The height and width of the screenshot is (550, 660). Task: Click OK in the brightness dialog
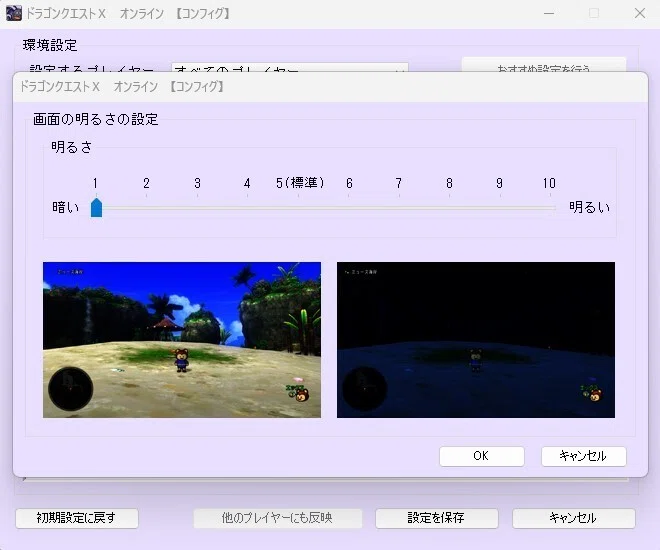click(482, 456)
